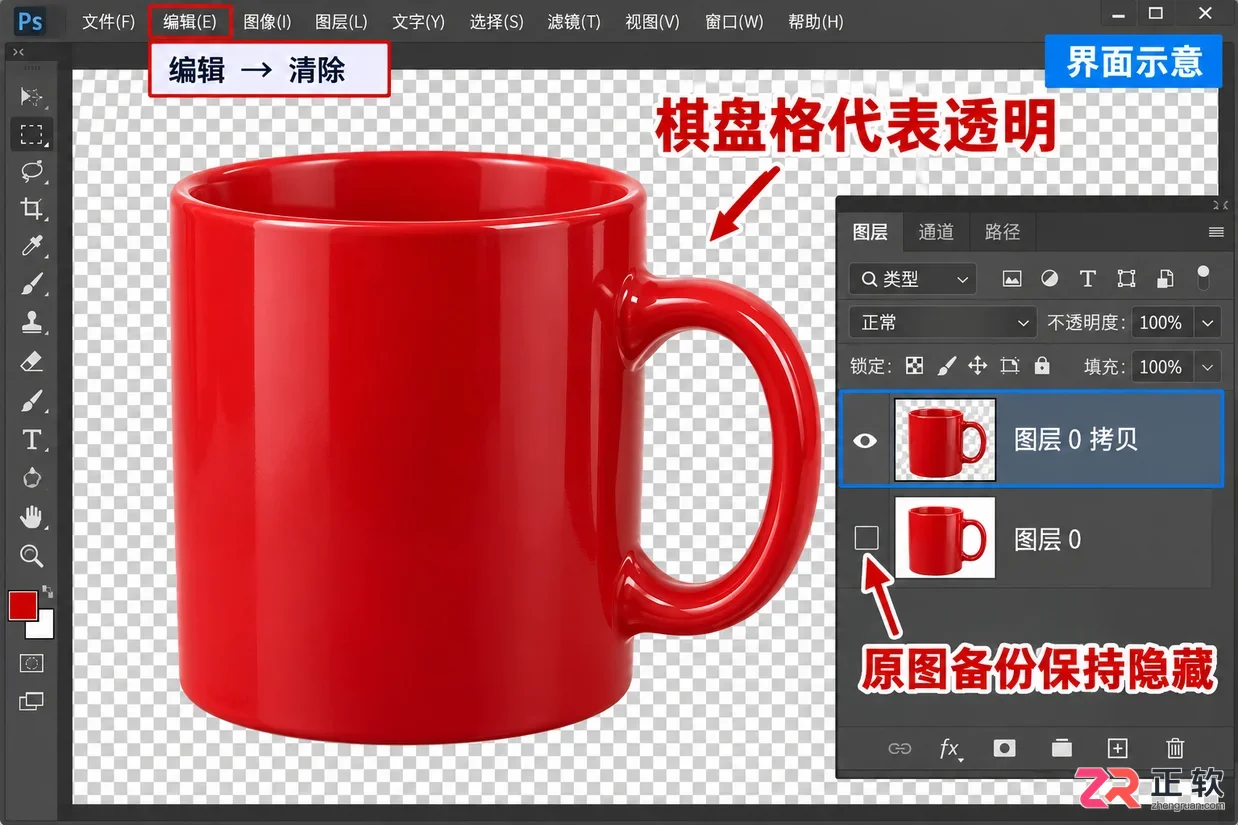Select the Hand tool
This screenshot has width=1238, height=825.
[32, 517]
